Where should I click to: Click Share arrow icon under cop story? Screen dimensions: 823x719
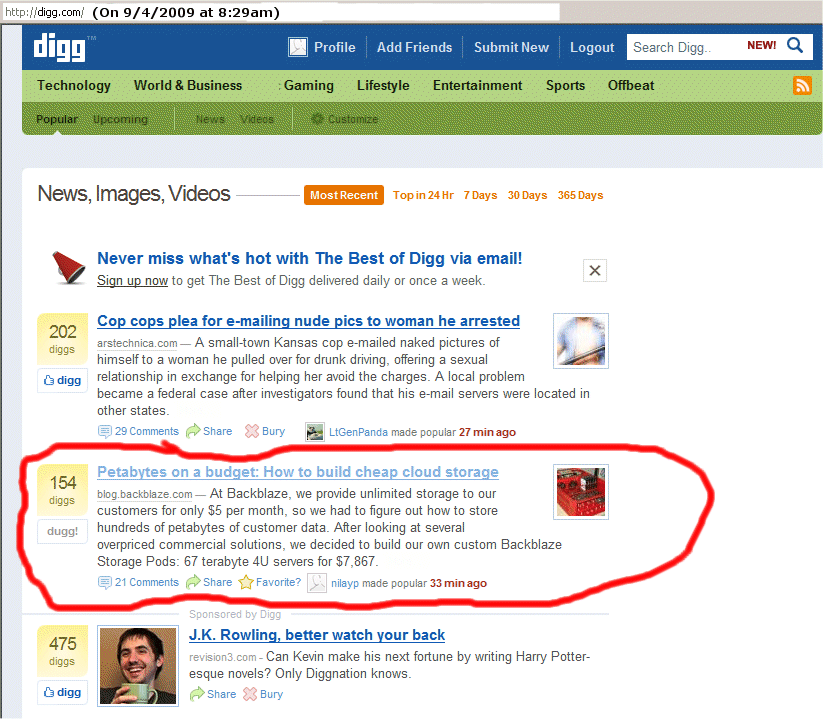[193, 431]
